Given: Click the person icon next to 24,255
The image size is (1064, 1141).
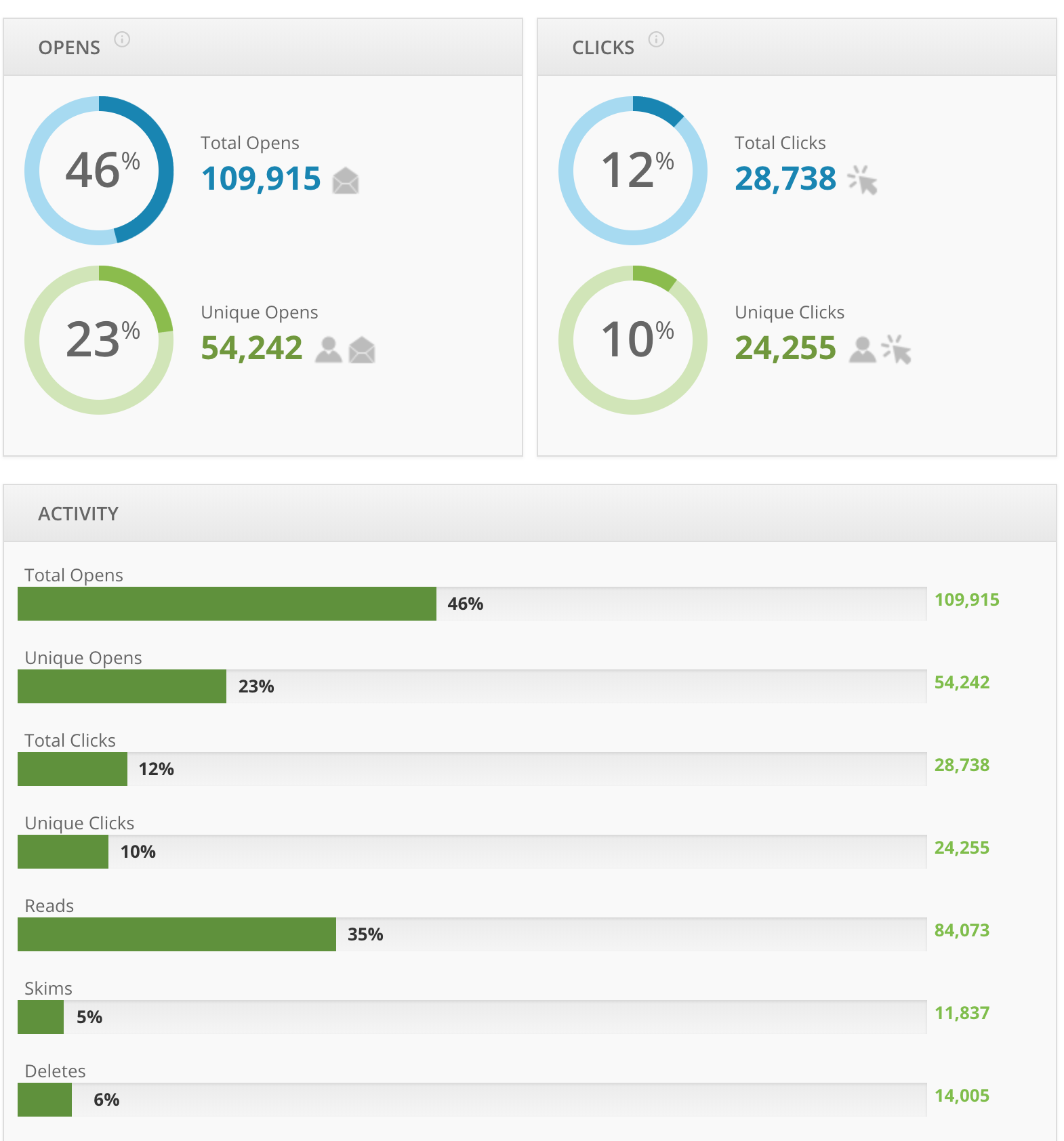Looking at the screenshot, I should [862, 350].
